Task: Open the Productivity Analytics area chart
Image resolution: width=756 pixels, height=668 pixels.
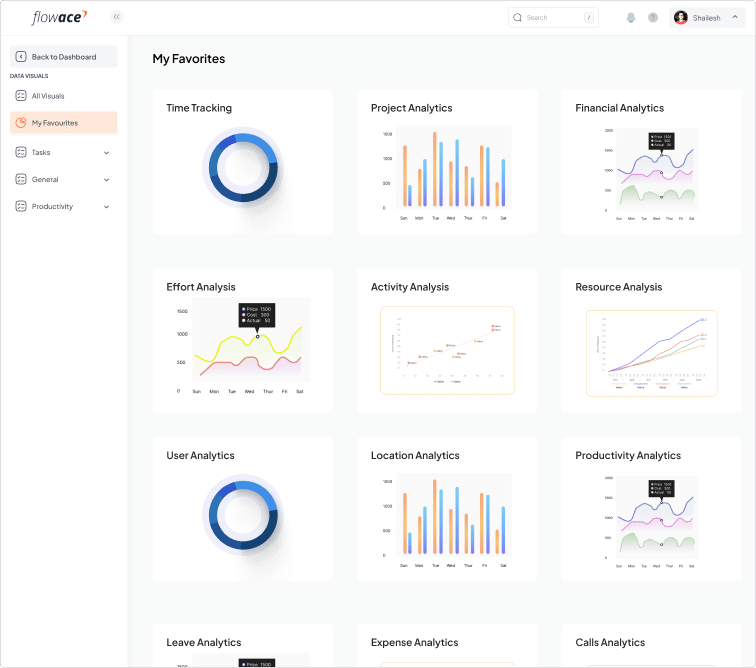Action: (x=651, y=522)
